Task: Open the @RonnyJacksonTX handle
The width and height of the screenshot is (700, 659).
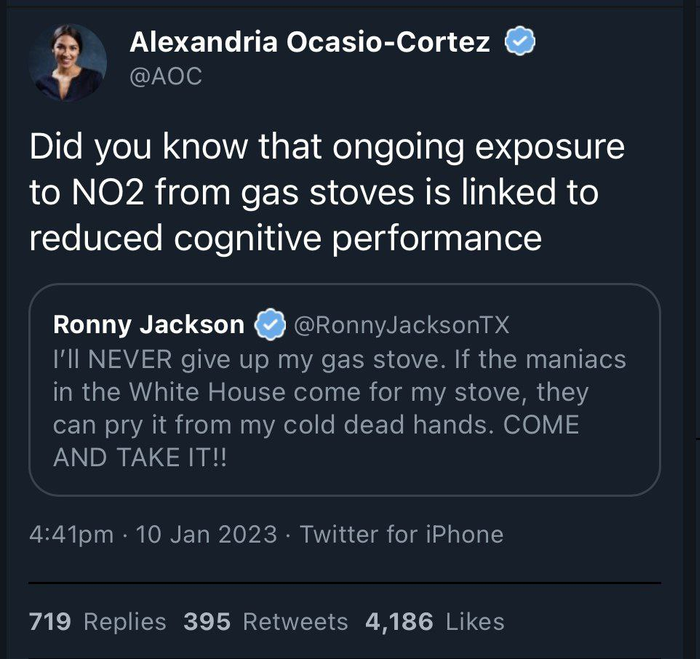Action: 401,325
